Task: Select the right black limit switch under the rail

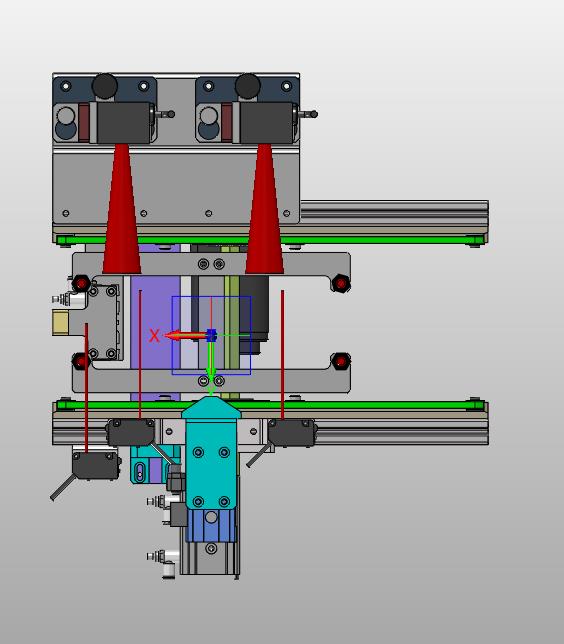Action: 291,432
